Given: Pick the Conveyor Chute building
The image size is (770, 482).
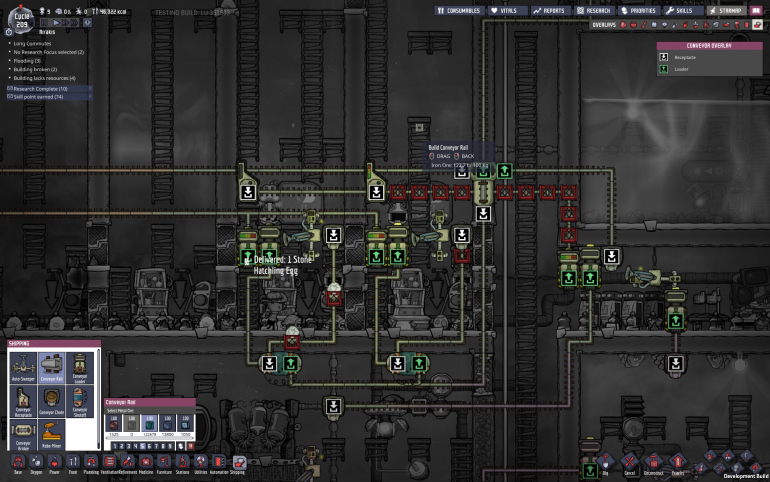Looking at the screenshot, I should click(x=52, y=401).
